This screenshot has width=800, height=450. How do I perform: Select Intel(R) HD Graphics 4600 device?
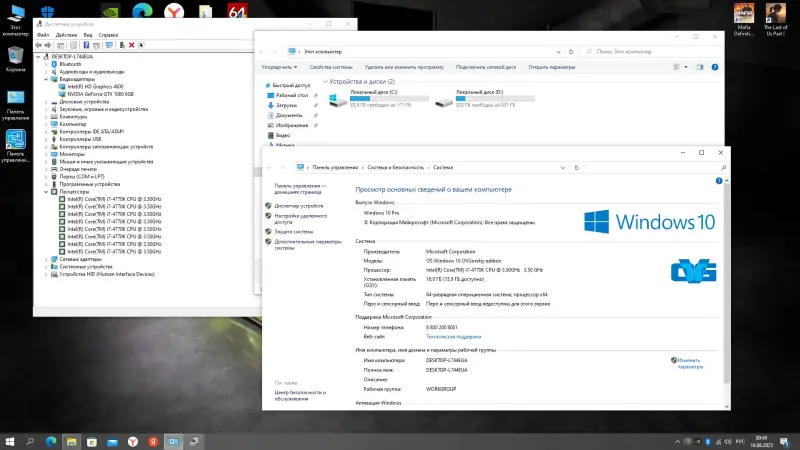(95, 87)
